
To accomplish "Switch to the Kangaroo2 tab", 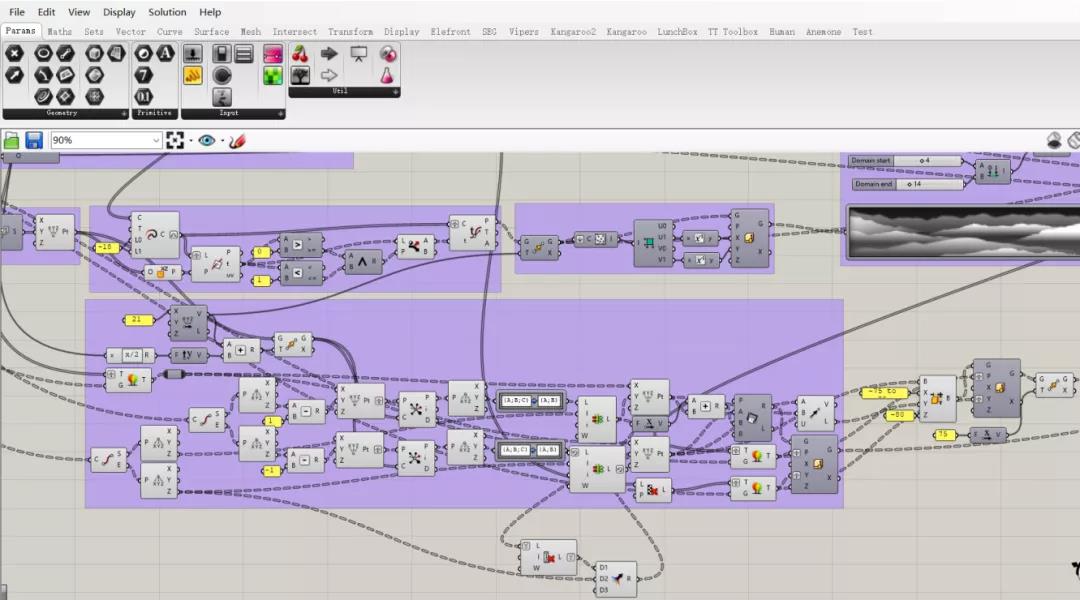I will tap(573, 32).
